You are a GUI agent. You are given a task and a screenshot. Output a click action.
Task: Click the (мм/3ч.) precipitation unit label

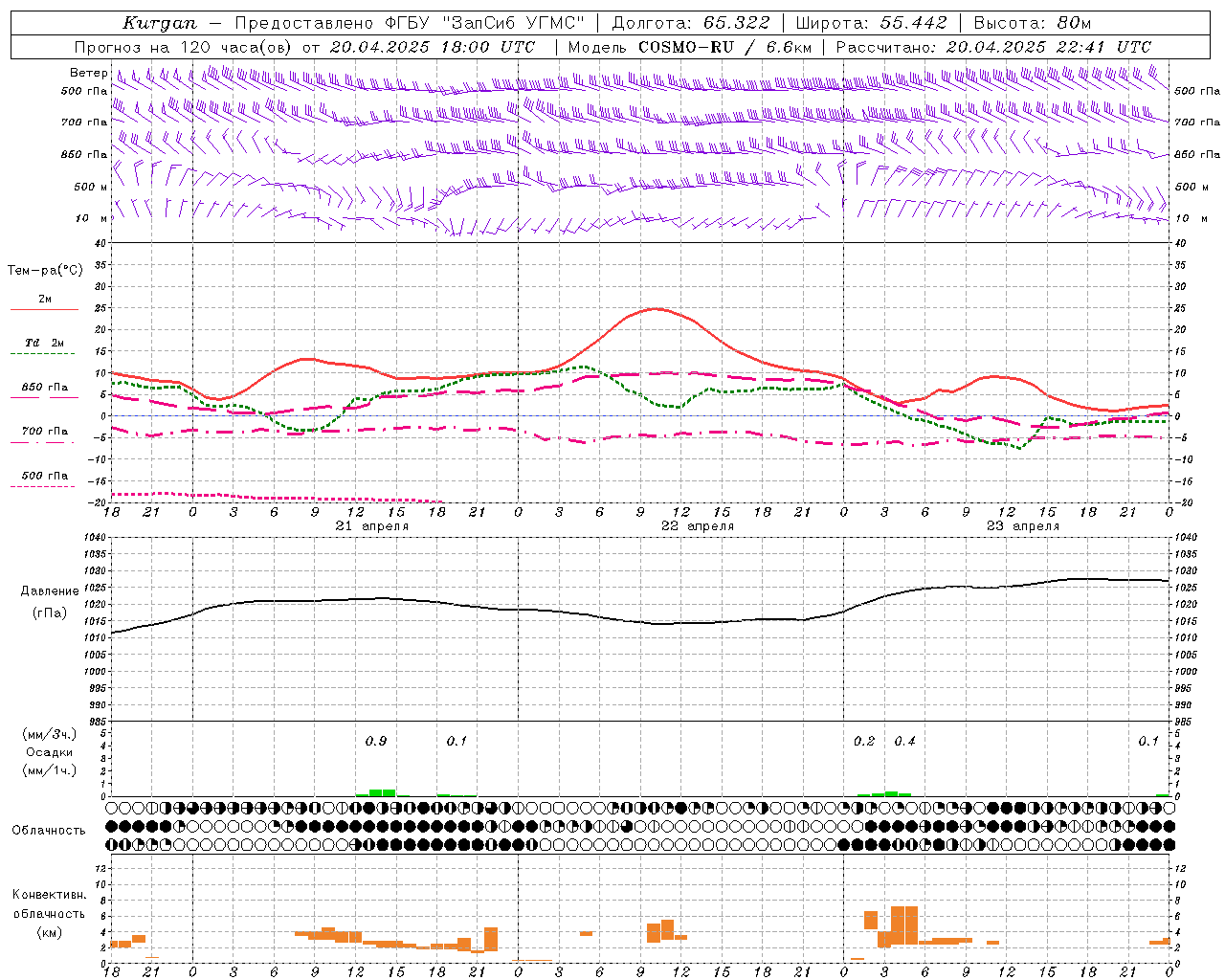[x=50, y=734]
